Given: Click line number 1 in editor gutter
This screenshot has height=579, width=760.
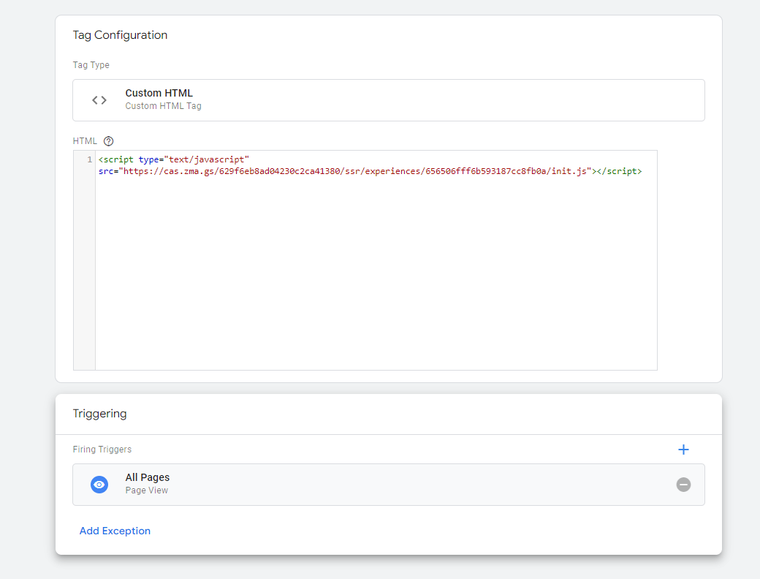Looking at the screenshot, I should coord(89,159).
